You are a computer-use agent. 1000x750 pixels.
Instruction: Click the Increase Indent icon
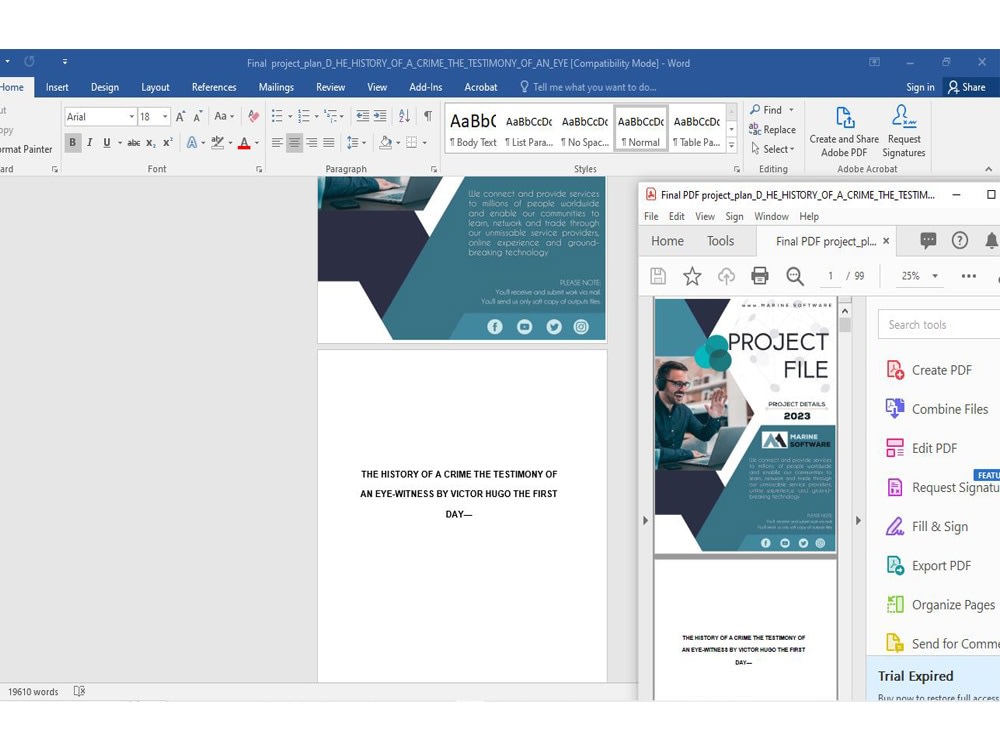[x=379, y=116]
